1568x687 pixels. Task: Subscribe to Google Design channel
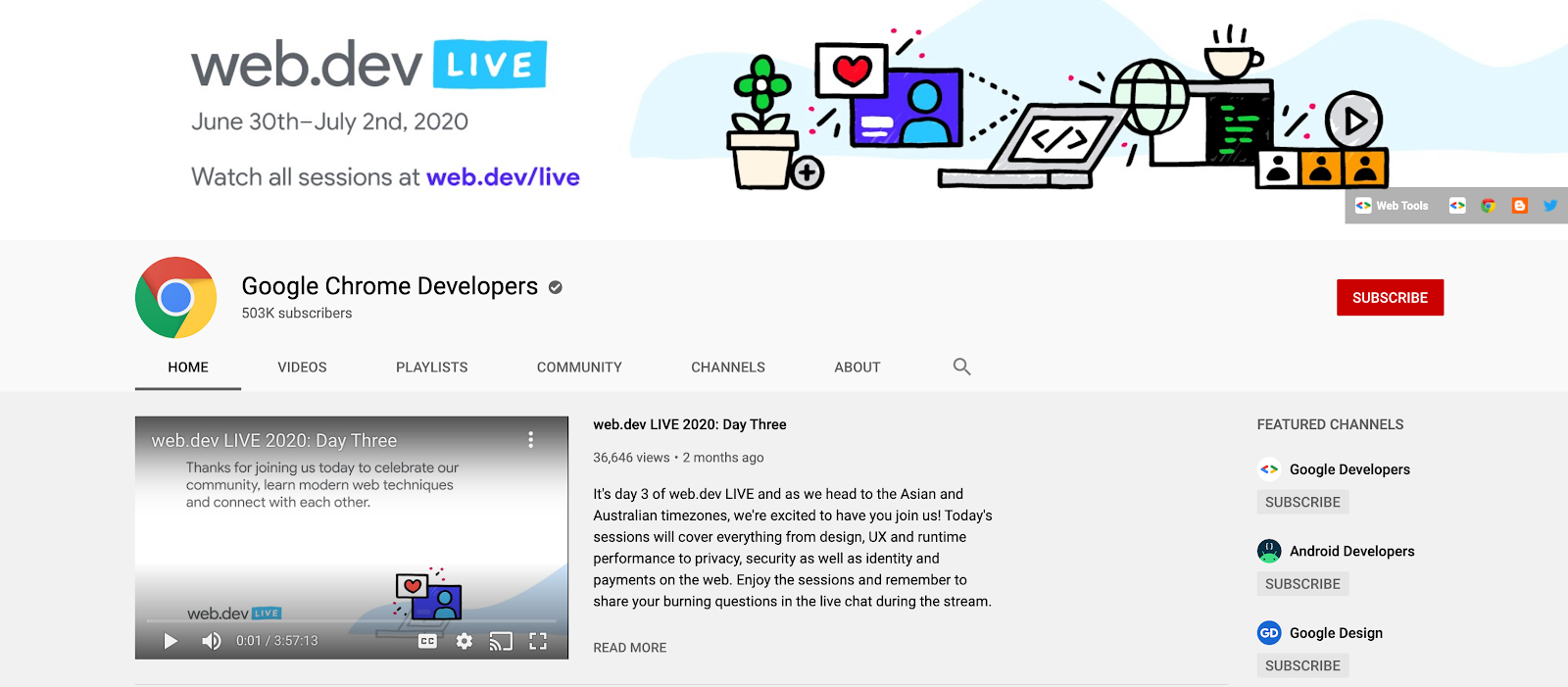point(1302,665)
